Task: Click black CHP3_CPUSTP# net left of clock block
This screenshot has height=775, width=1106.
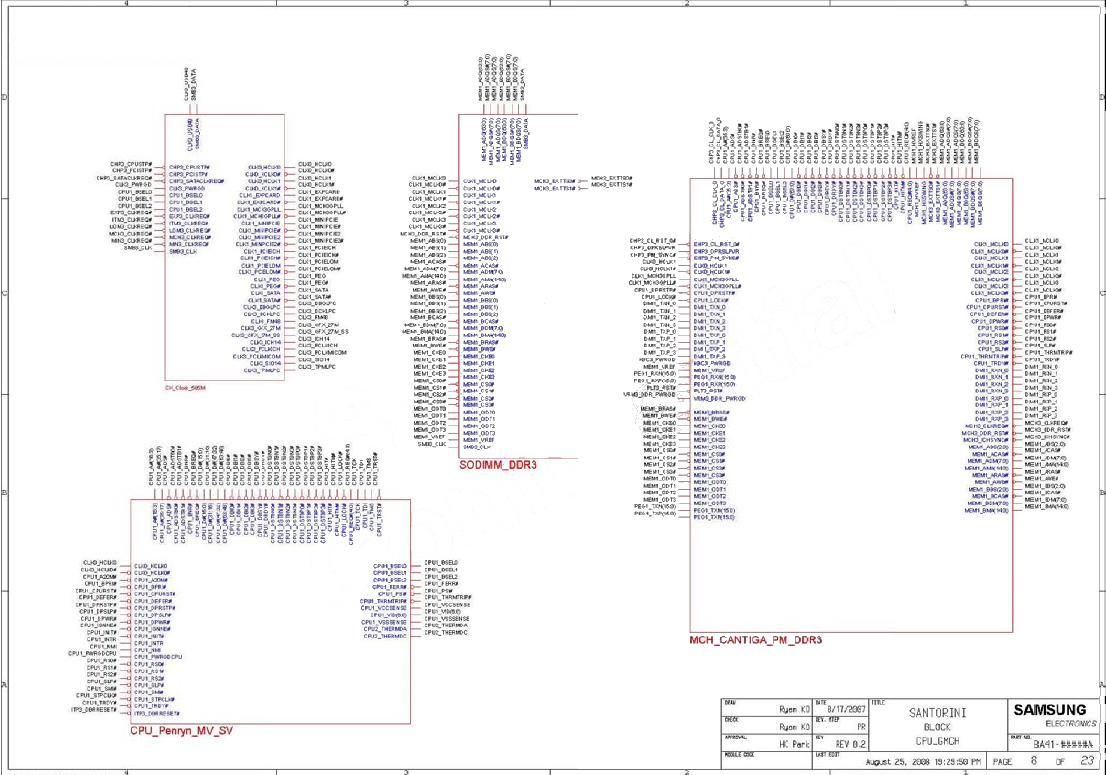Action: 131,164
